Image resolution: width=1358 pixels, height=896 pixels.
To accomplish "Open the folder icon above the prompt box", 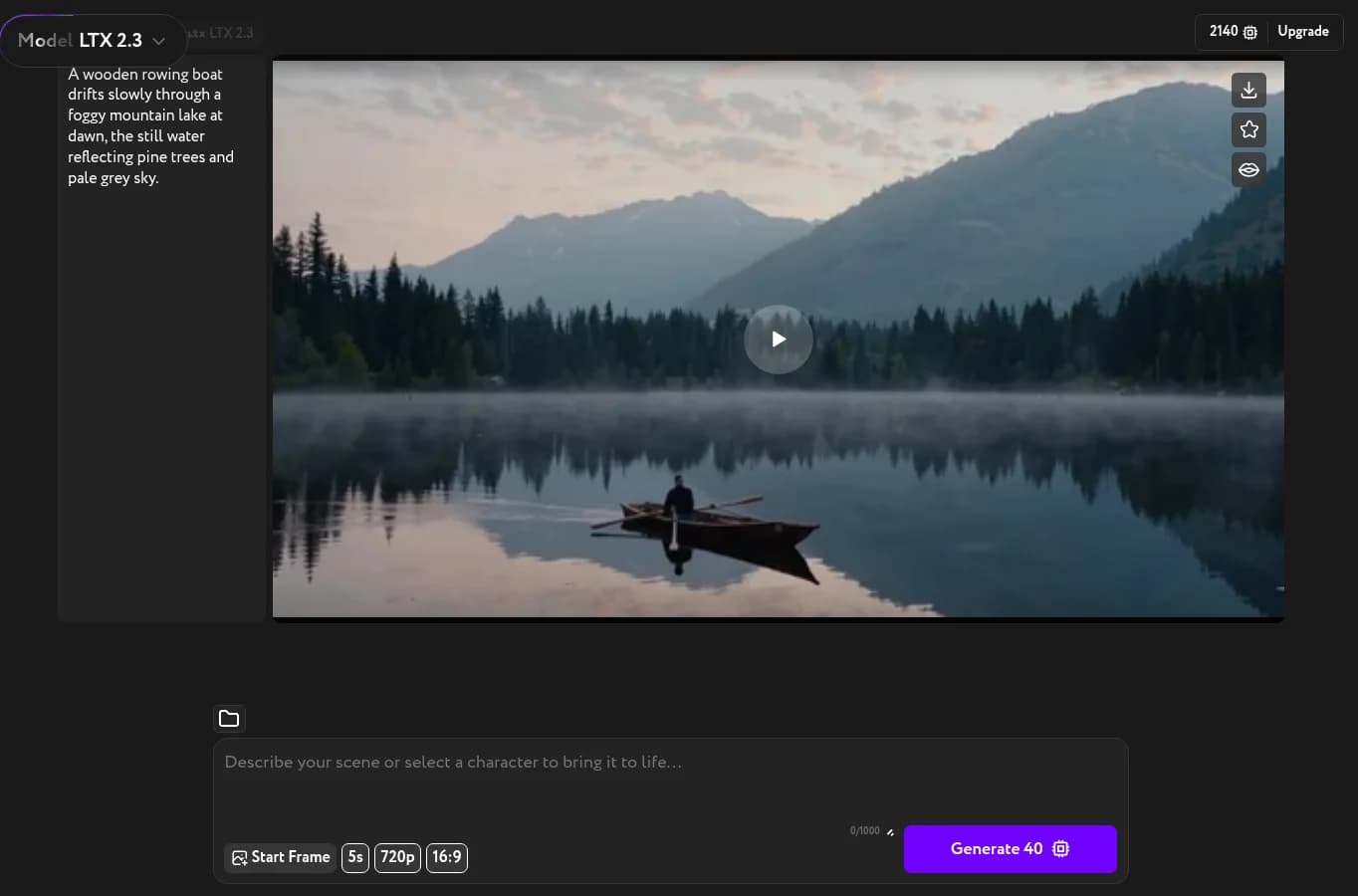I will click(x=229, y=718).
